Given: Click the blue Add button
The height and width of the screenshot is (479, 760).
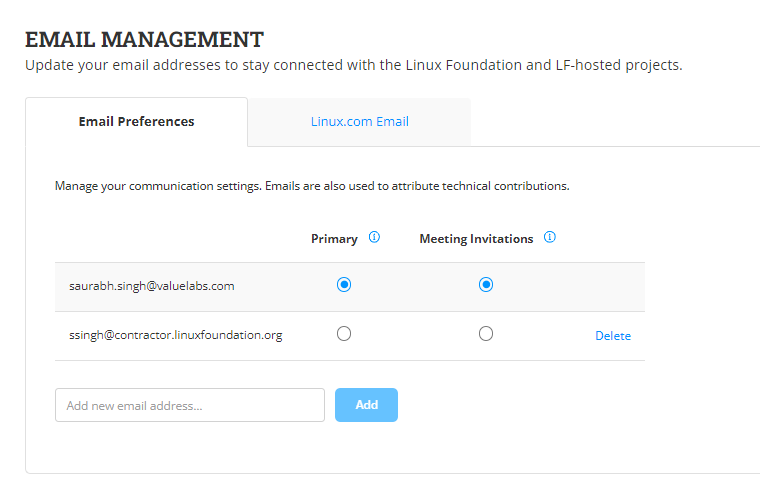Looking at the screenshot, I should coord(366,405).
